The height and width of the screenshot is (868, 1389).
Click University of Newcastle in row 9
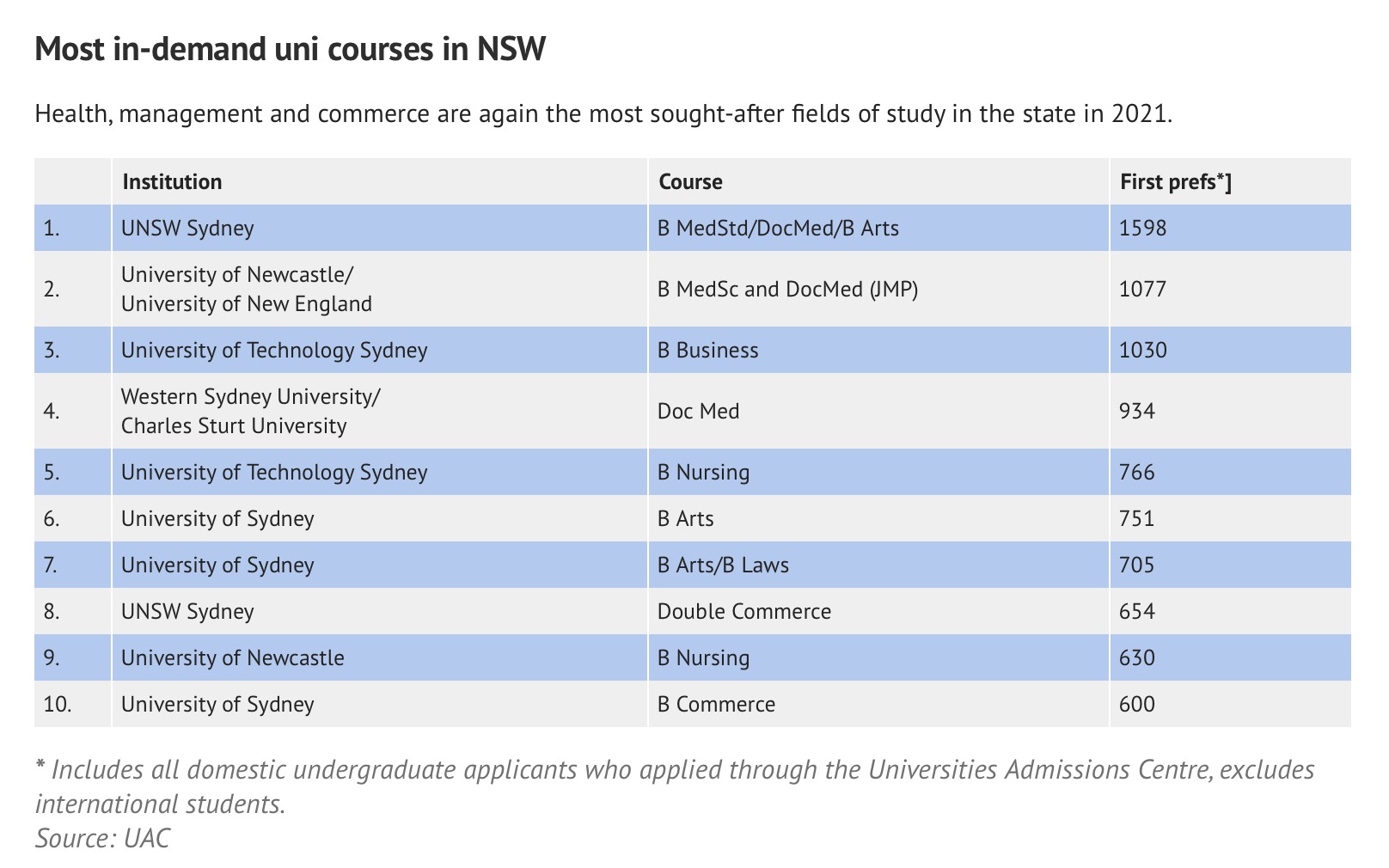point(379,657)
